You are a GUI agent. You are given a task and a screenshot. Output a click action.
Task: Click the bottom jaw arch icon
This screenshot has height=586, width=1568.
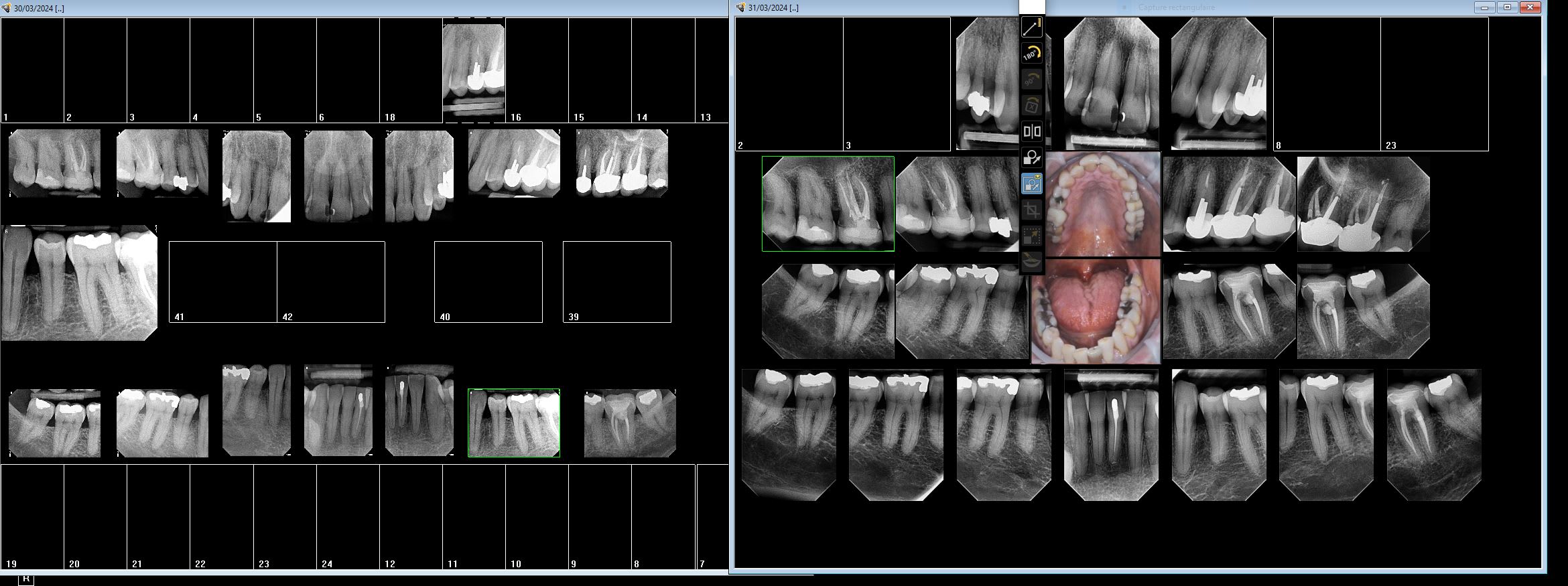click(x=1032, y=261)
